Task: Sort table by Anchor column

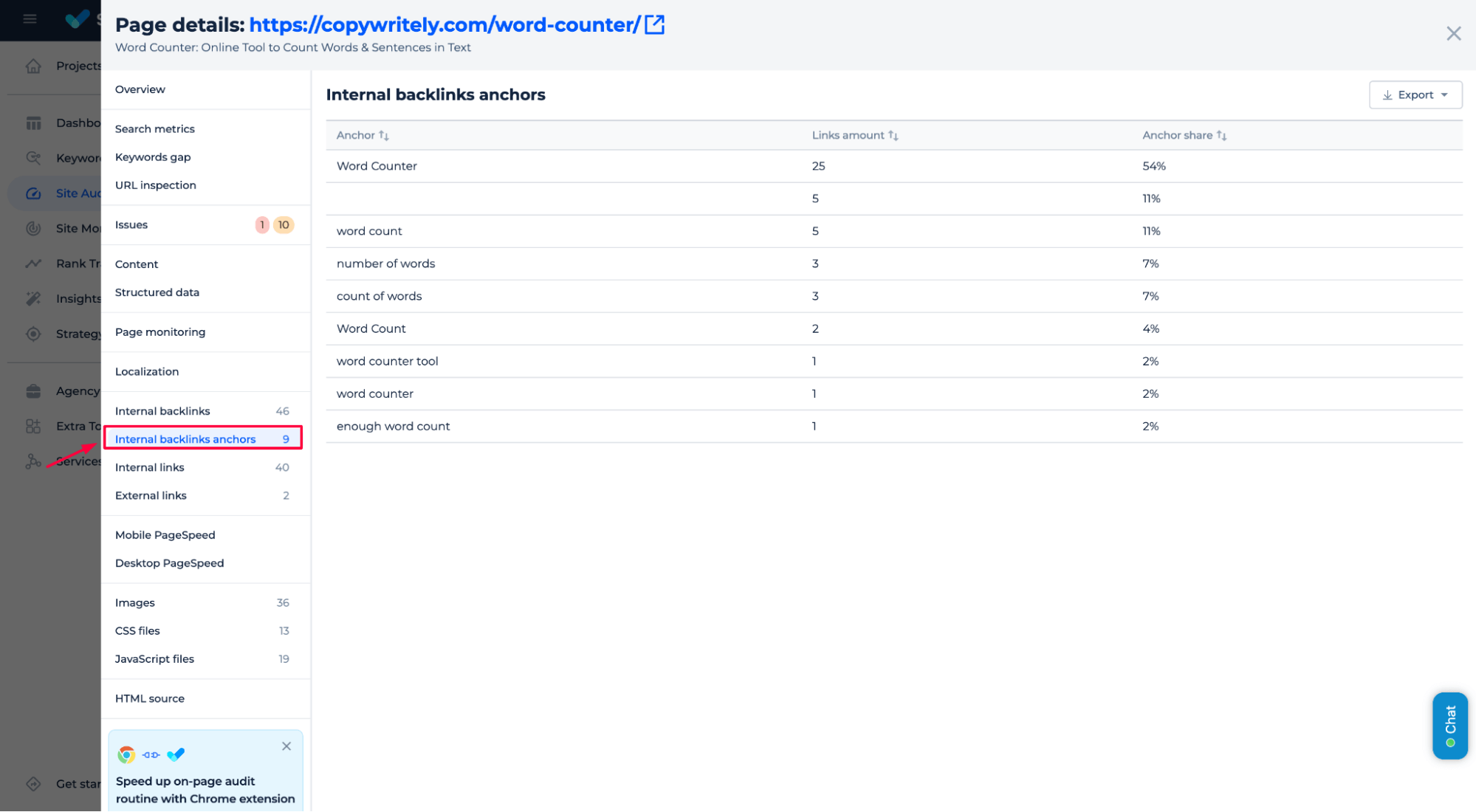Action: tap(363, 135)
